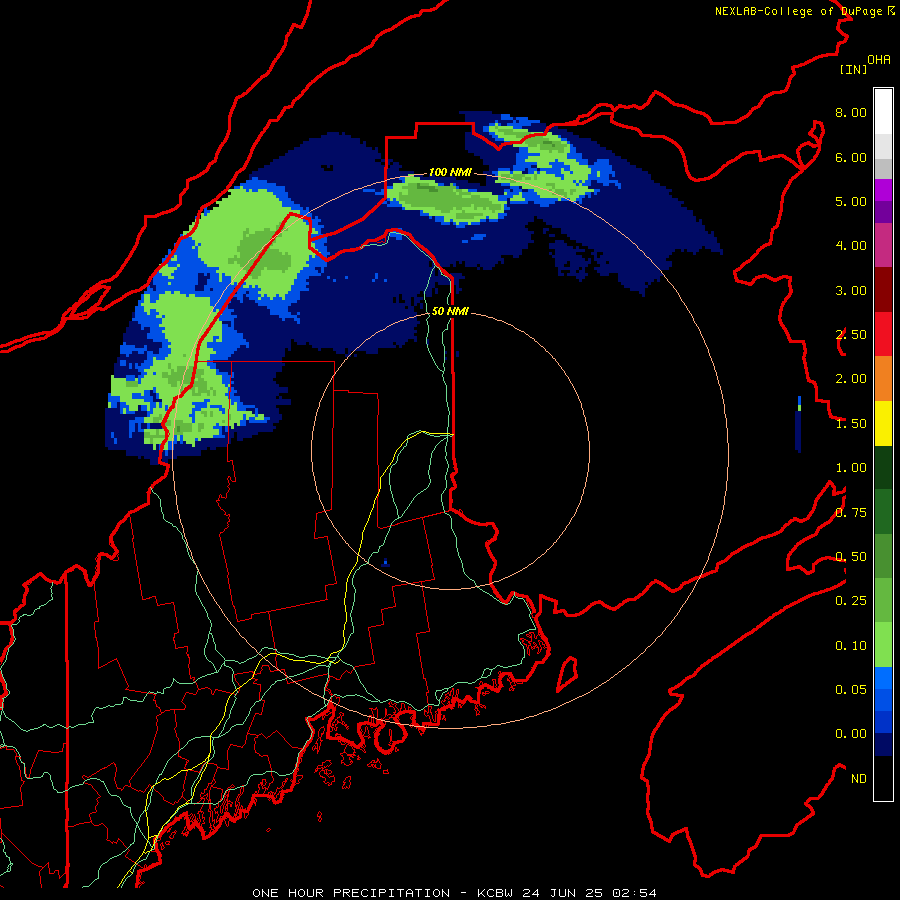Click the OHA product label
This screenshot has height=900, width=900.
(879, 60)
